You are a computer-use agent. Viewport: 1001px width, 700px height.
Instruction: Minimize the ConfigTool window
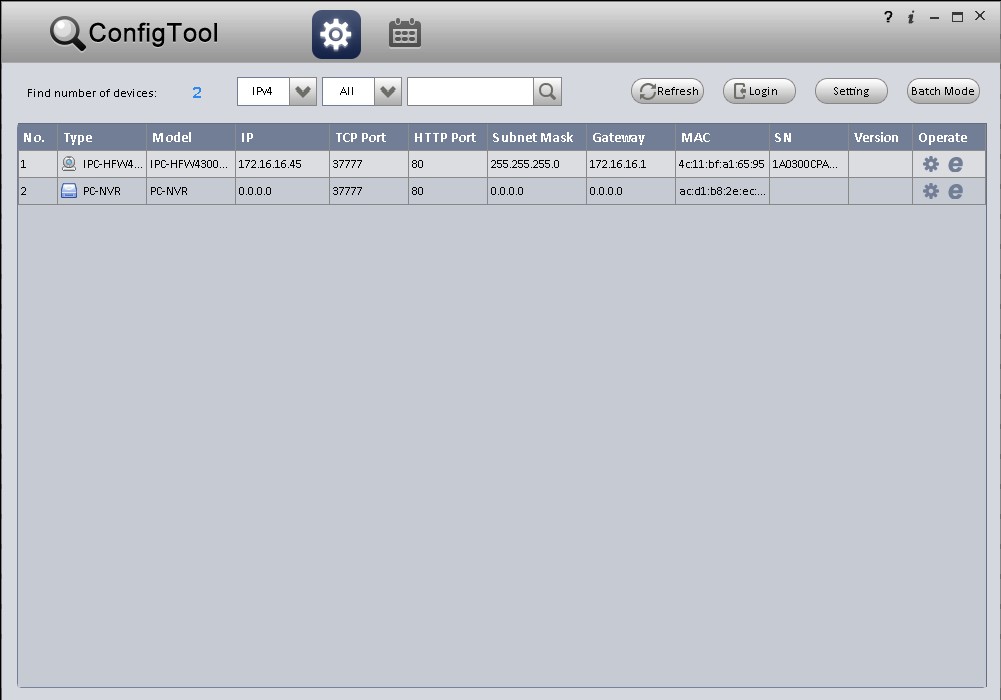pos(935,18)
